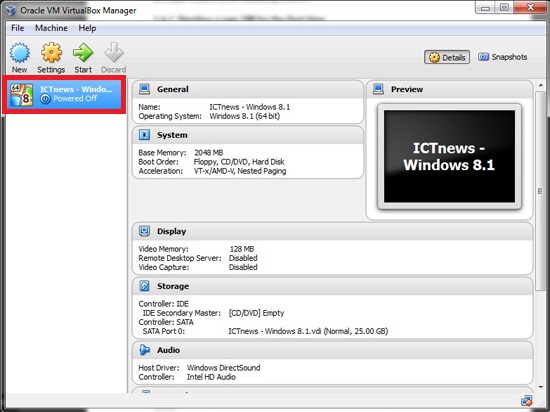Image resolution: width=550 pixels, height=412 pixels.
Task: Click the Storage section icon
Action: coord(144,286)
